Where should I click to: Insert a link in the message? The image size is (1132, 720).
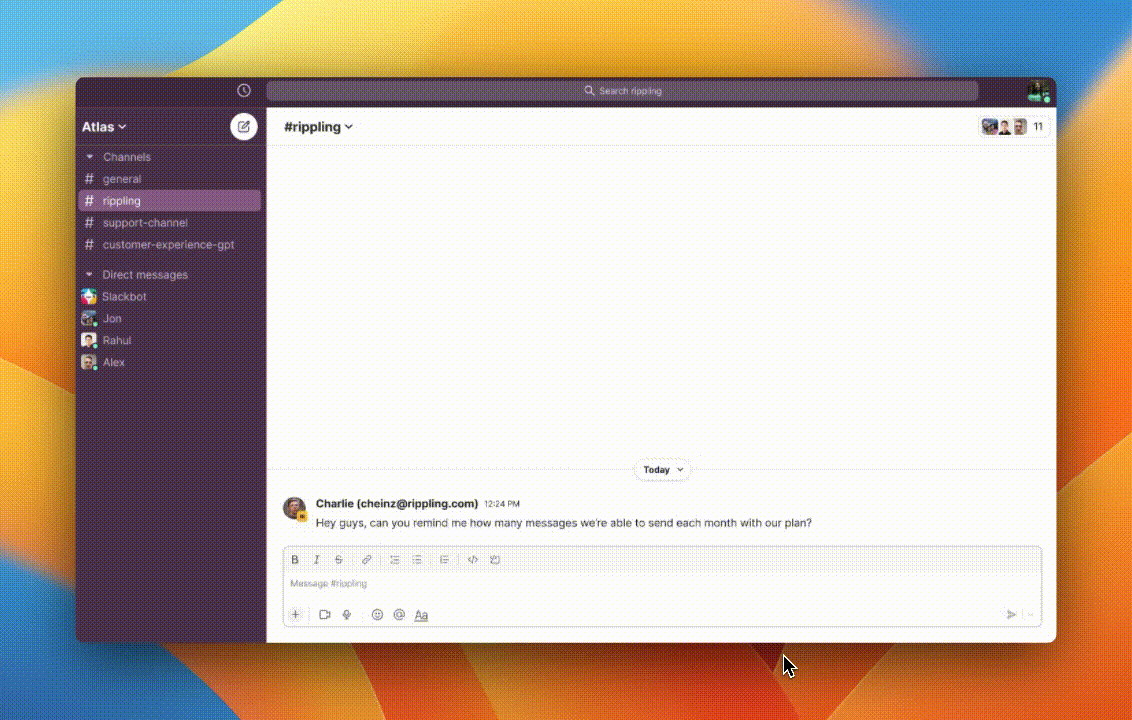(x=367, y=560)
